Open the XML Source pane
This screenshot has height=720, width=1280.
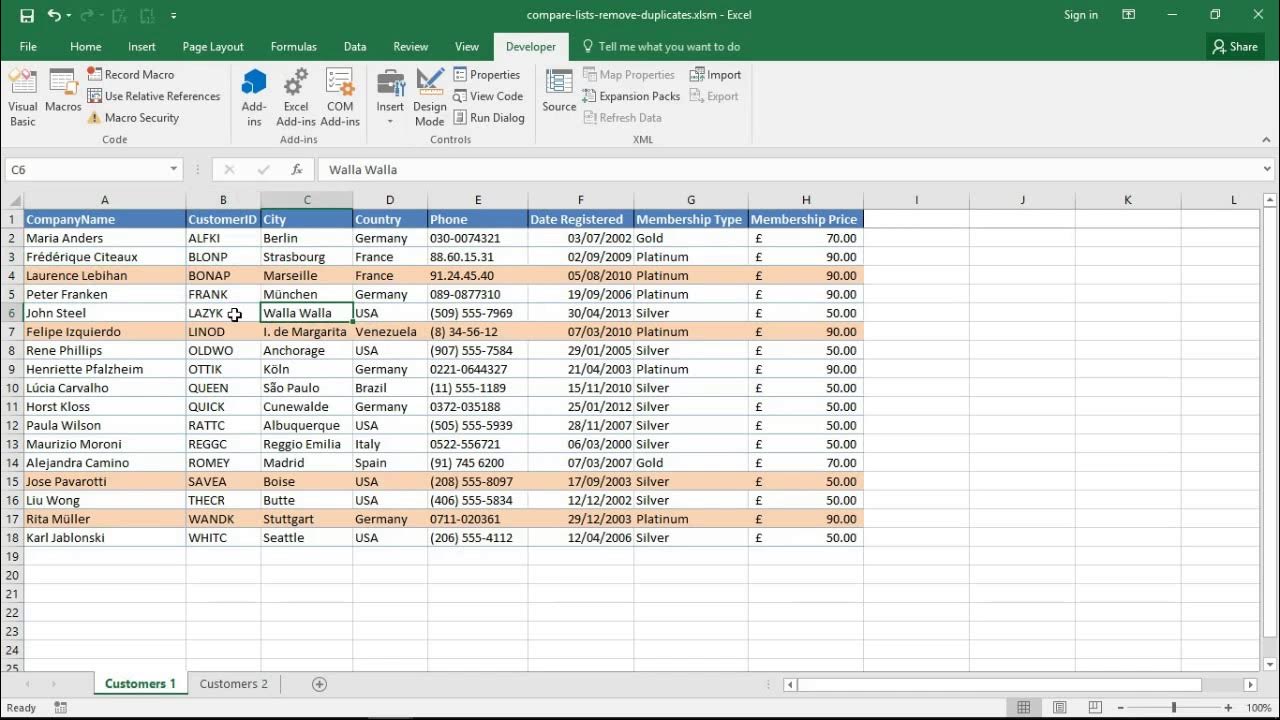point(559,92)
